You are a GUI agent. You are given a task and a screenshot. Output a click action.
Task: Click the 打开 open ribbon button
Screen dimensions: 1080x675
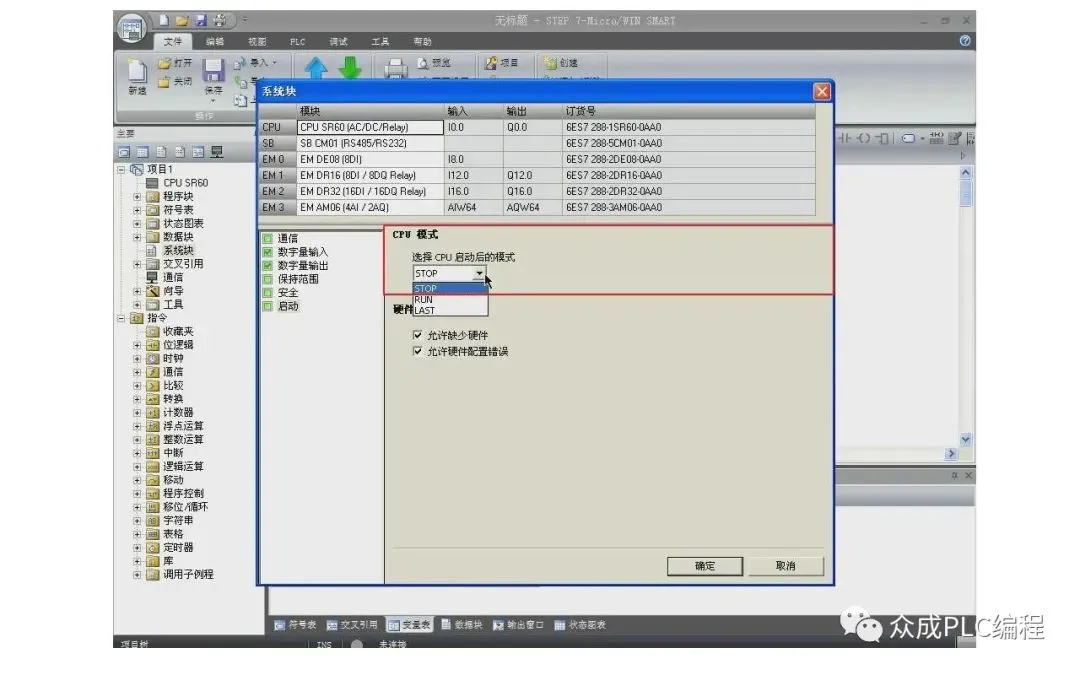point(175,63)
